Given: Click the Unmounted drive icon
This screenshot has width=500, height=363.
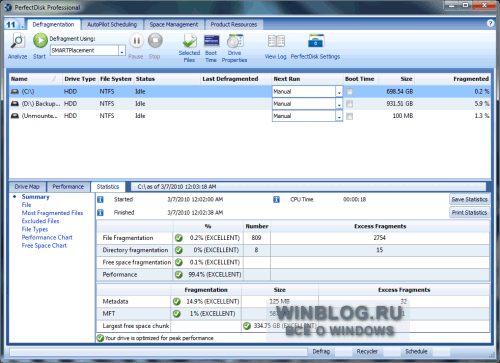Looking at the screenshot, I should click(x=15, y=116).
